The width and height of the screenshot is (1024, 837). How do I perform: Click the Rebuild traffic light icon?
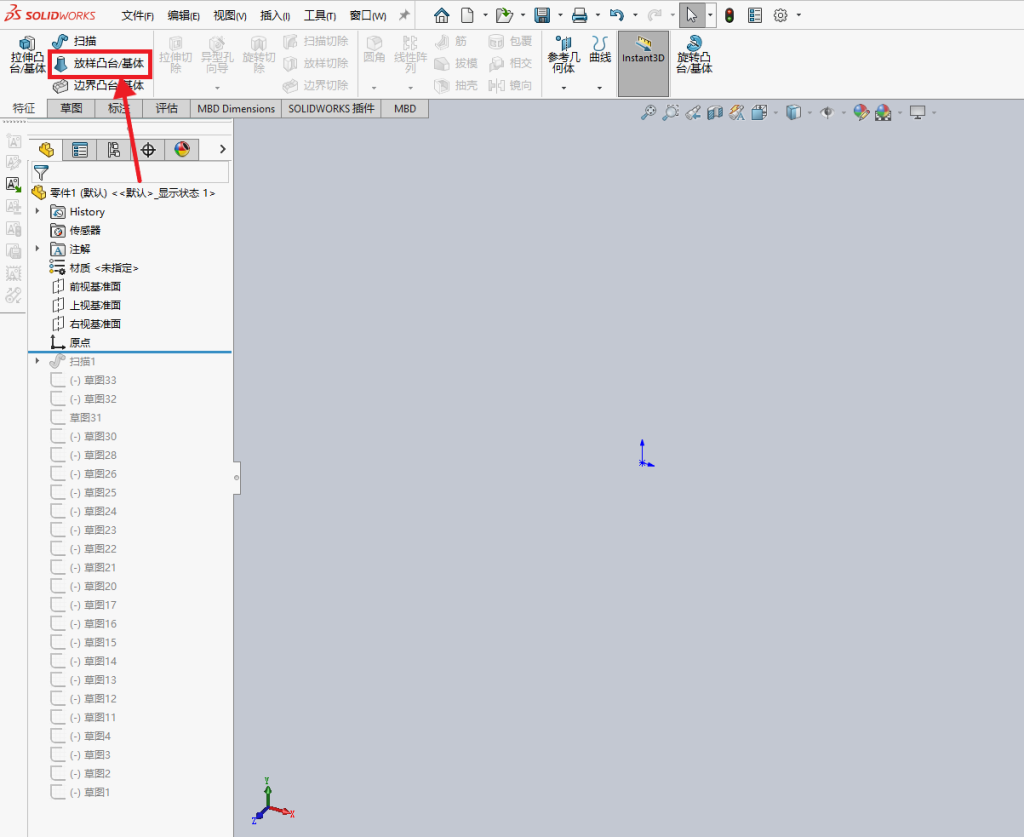pos(729,15)
